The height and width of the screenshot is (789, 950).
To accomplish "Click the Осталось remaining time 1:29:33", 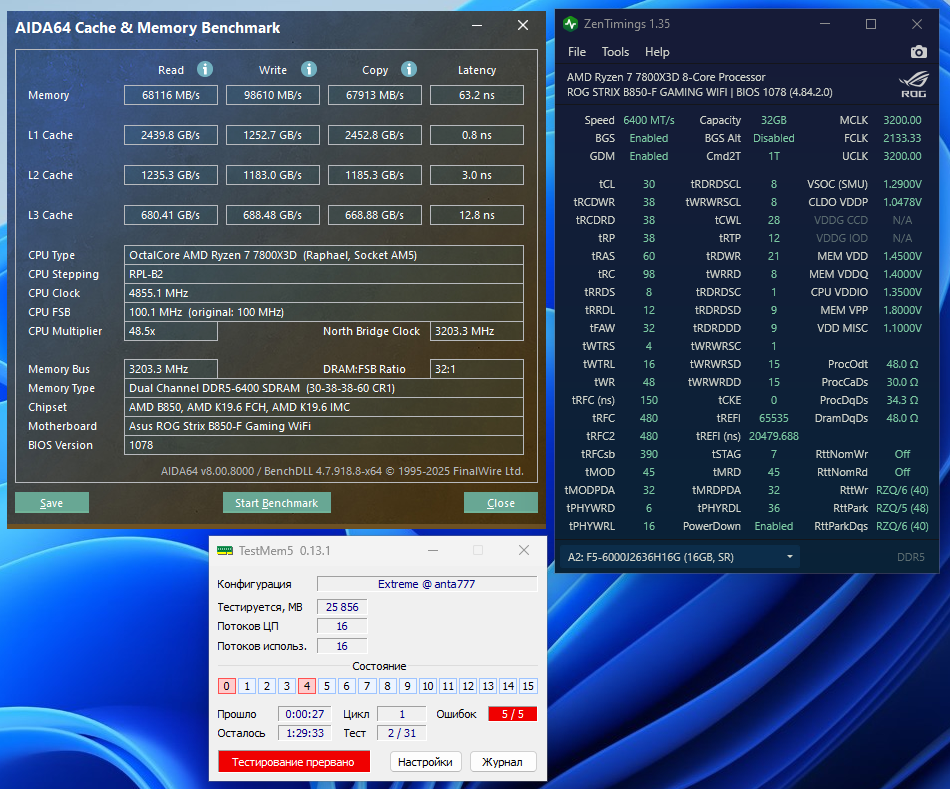I will 305,733.
